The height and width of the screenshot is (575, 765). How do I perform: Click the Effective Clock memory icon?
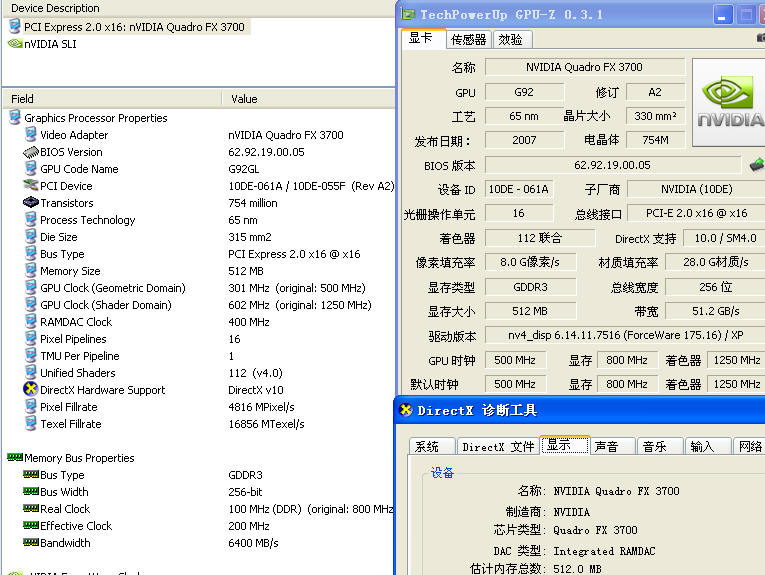[30, 525]
